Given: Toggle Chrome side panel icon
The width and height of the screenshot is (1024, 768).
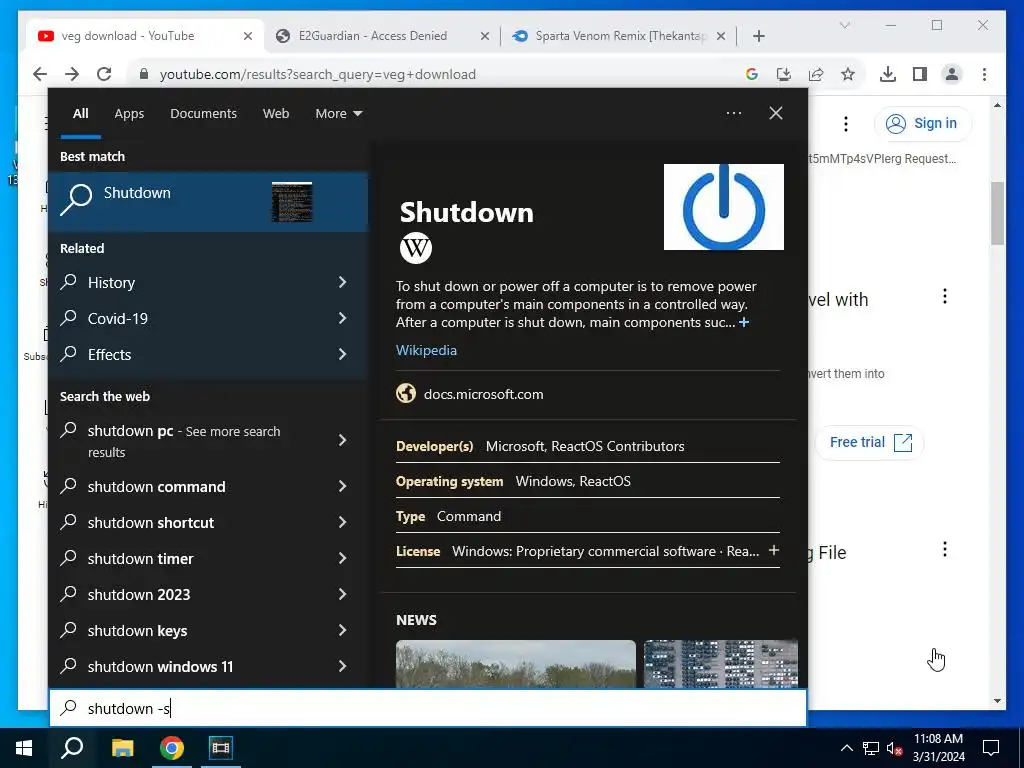Looking at the screenshot, I should click(x=920, y=74).
